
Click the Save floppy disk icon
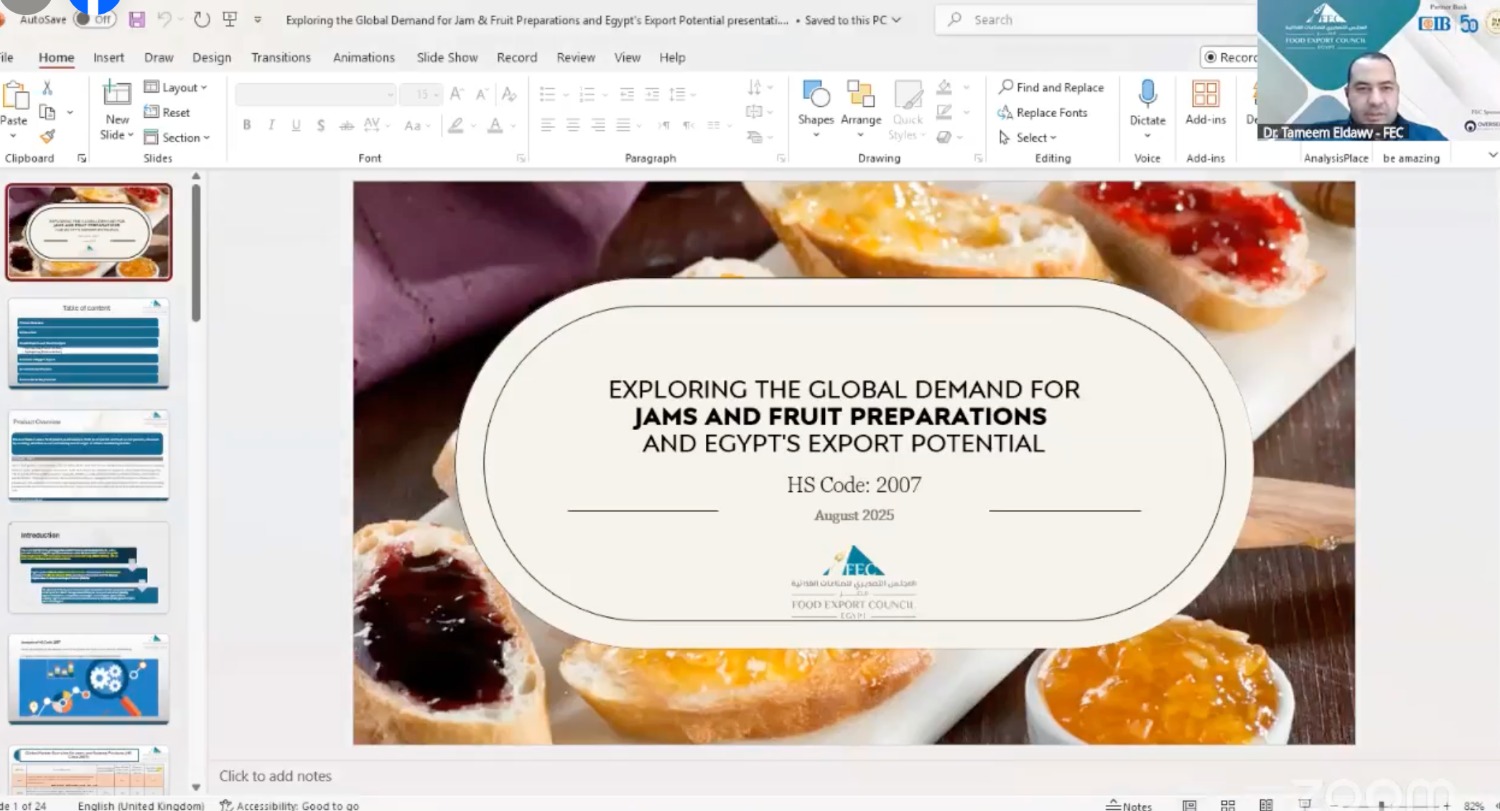[137, 19]
